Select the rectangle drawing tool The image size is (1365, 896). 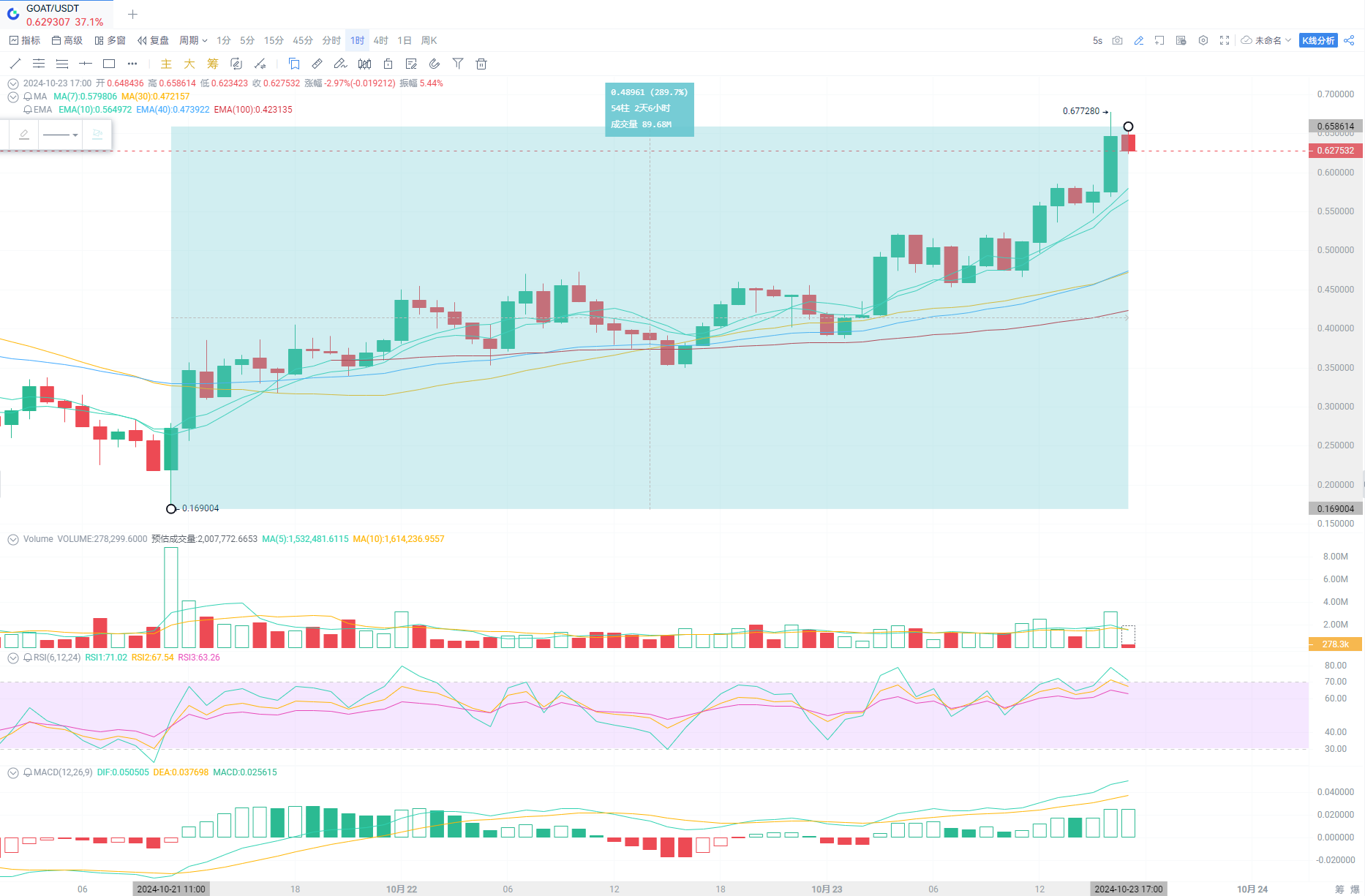(x=109, y=64)
